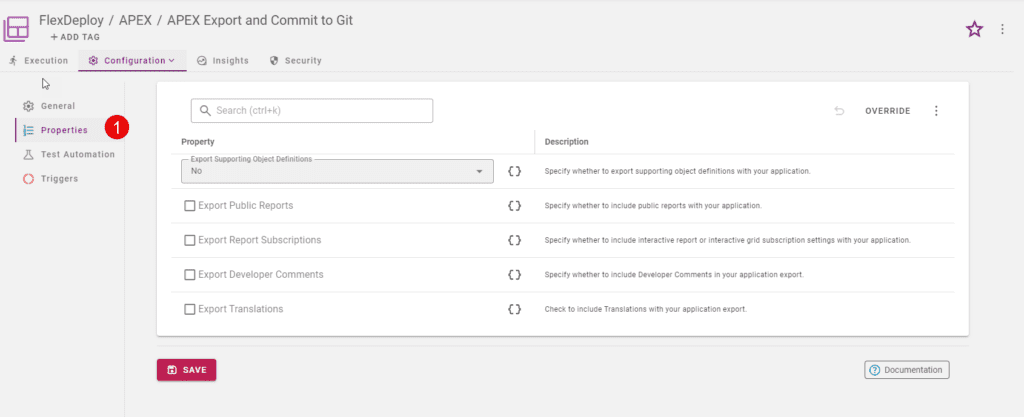Enable Export Report Subscriptions checkbox
This screenshot has width=1024, height=417.
(189, 240)
